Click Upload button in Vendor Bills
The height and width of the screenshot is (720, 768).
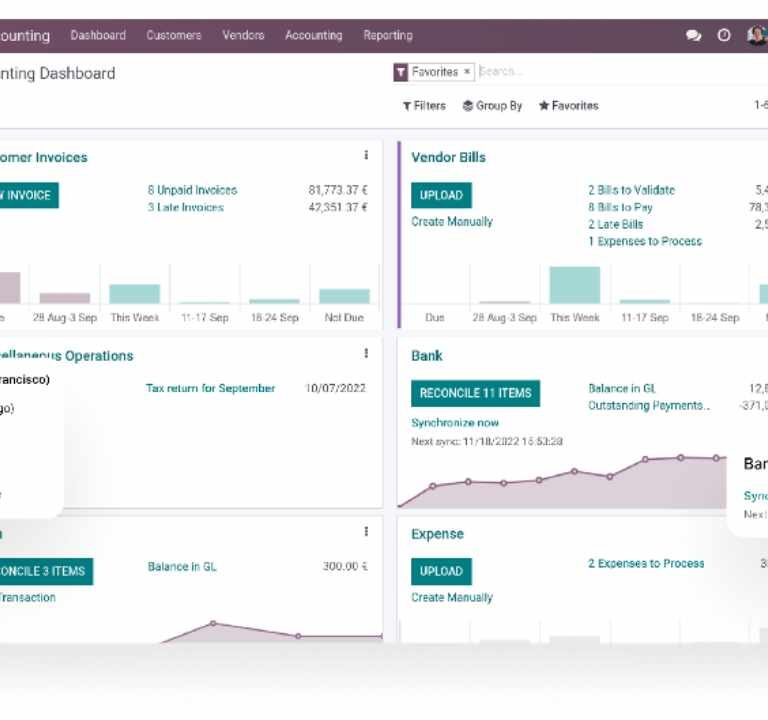click(441, 195)
